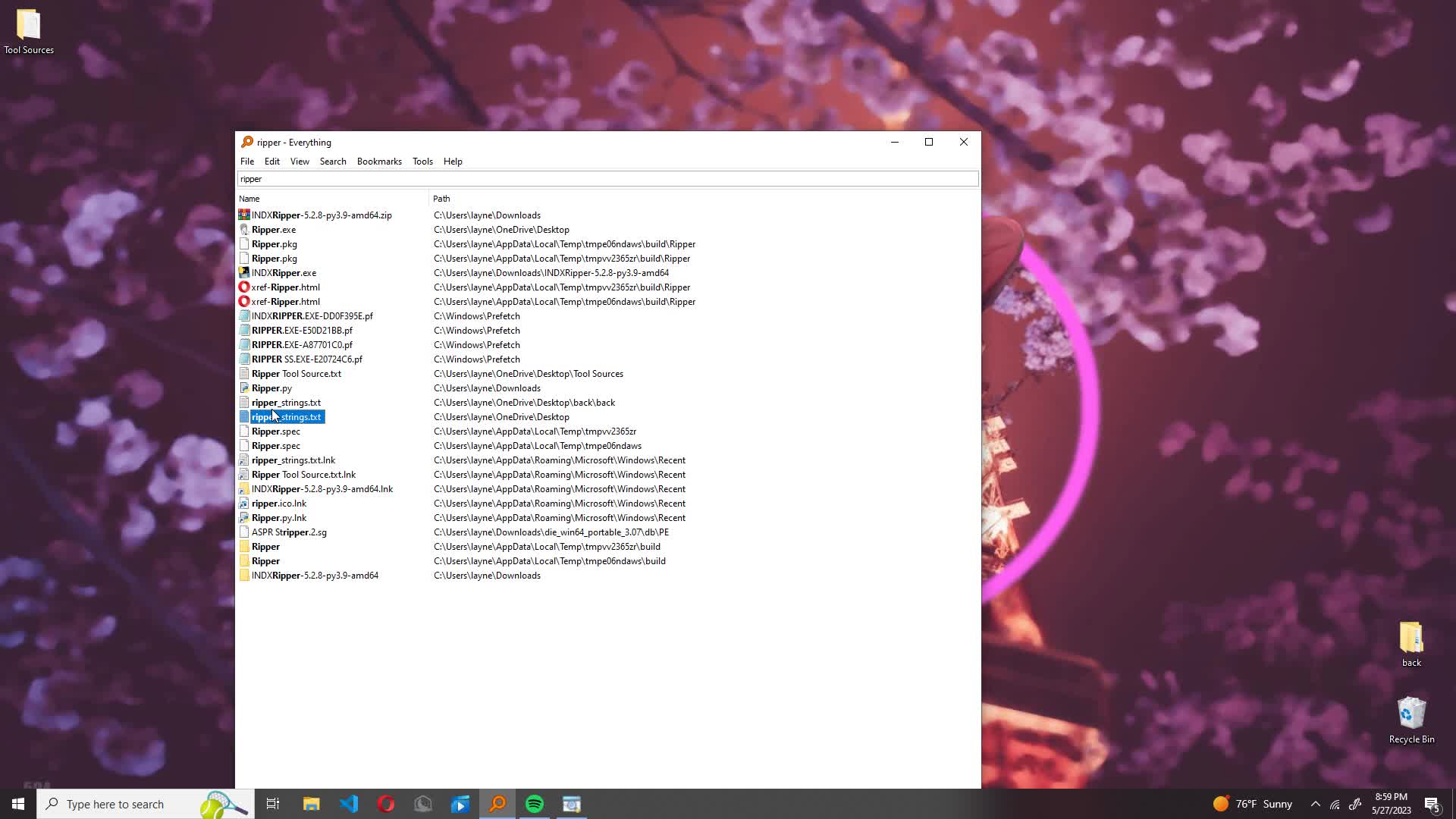Open Windows notification center icon
The height and width of the screenshot is (819, 1456).
tap(1432, 804)
